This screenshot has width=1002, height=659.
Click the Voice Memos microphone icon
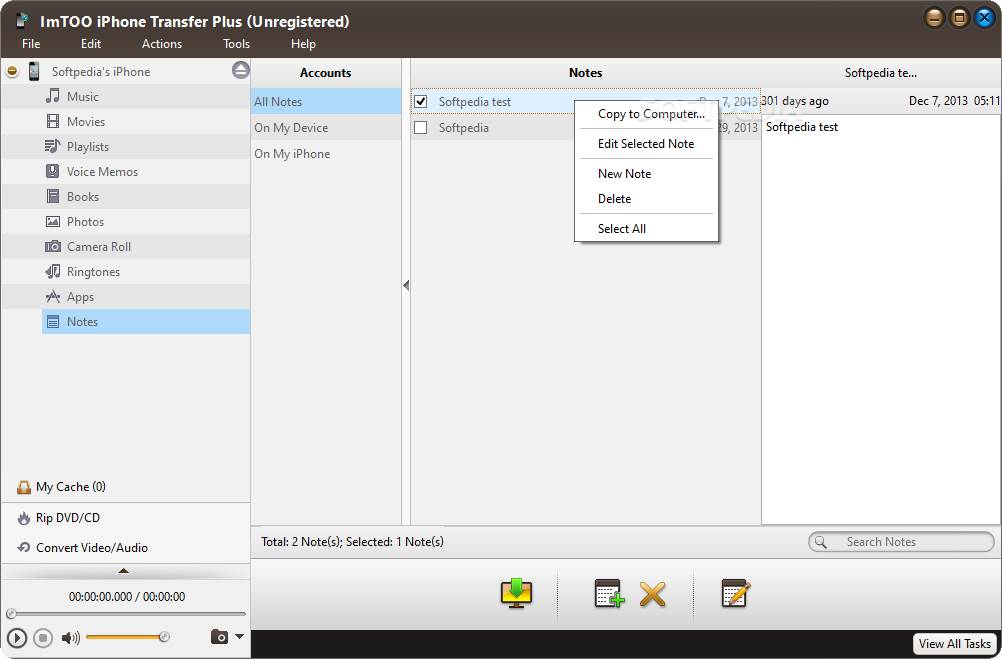(x=53, y=171)
